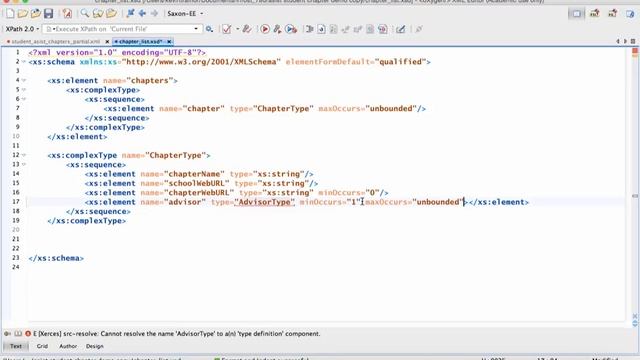Viewport: 640px width, 360px height.
Task: Collapse the sequence fold on line 6
Action: (x=24, y=99)
